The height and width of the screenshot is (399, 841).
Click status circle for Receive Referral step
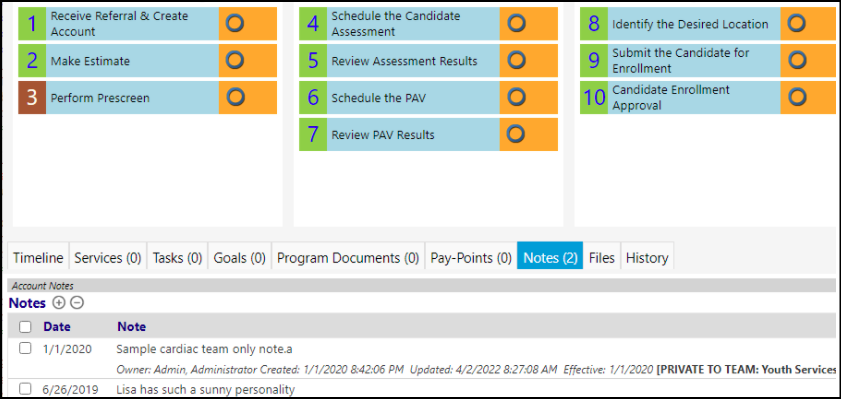coord(235,23)
